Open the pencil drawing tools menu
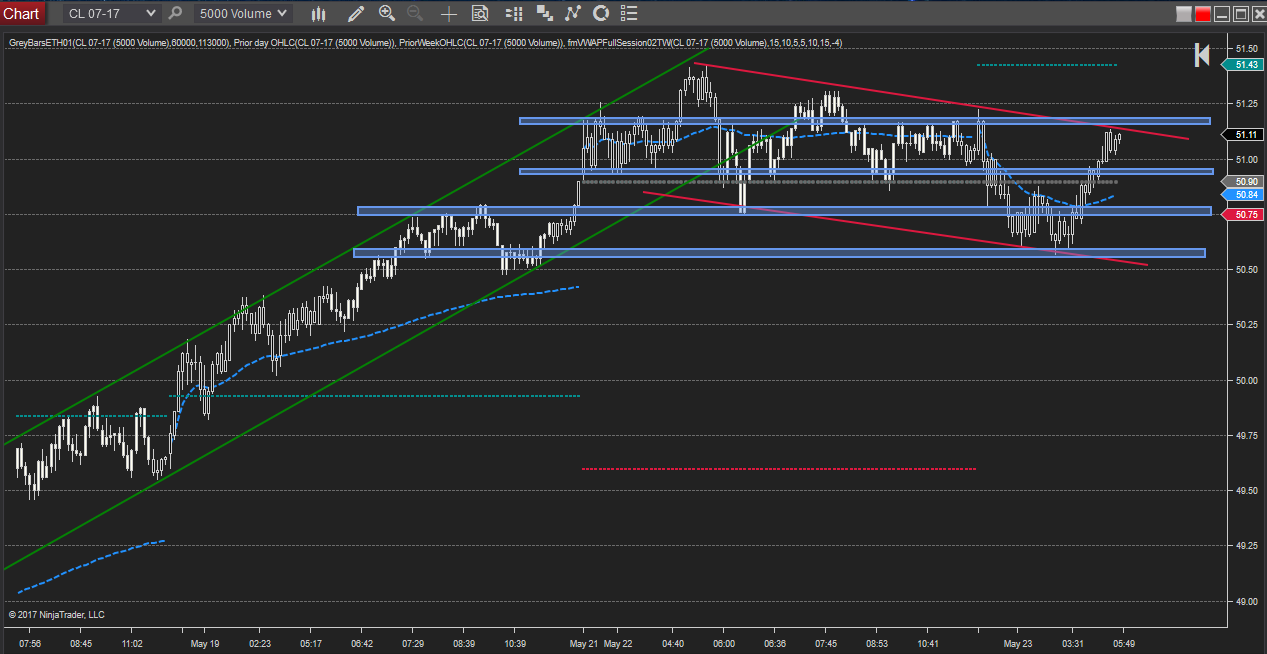Viewport: 1267px width, 654px height. point(356,14)
